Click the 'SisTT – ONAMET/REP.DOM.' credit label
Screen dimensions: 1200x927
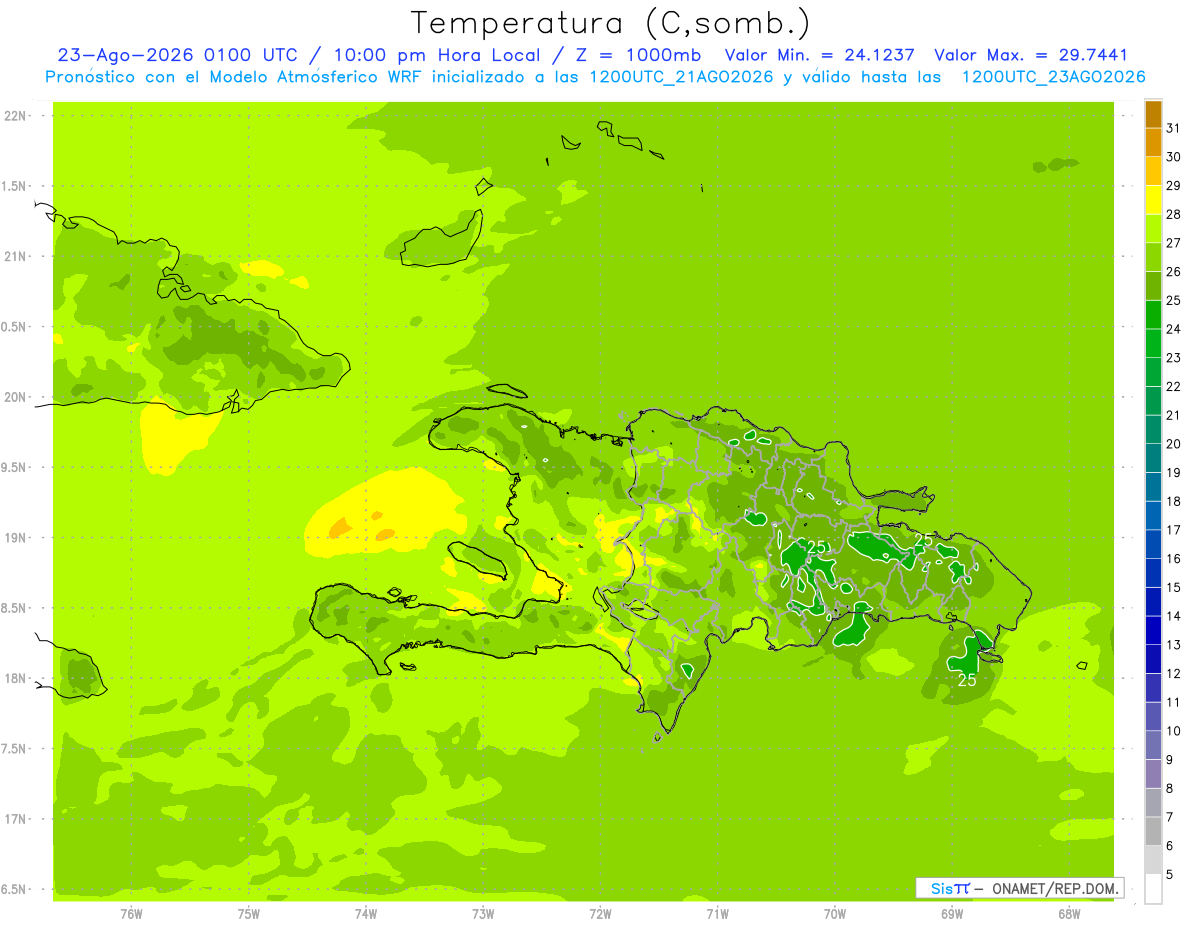click(1019, 888)
